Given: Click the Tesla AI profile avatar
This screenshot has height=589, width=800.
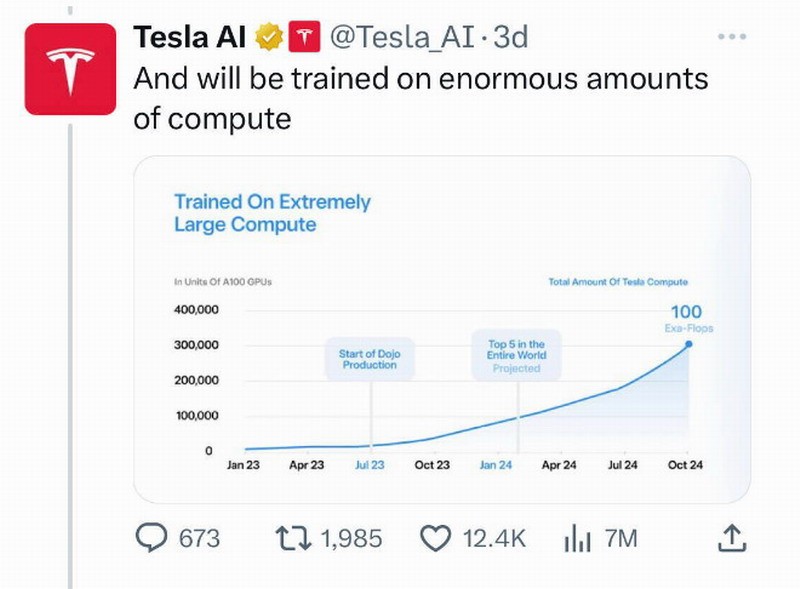Looking at the screenshot, I should [x=70, y=70].
